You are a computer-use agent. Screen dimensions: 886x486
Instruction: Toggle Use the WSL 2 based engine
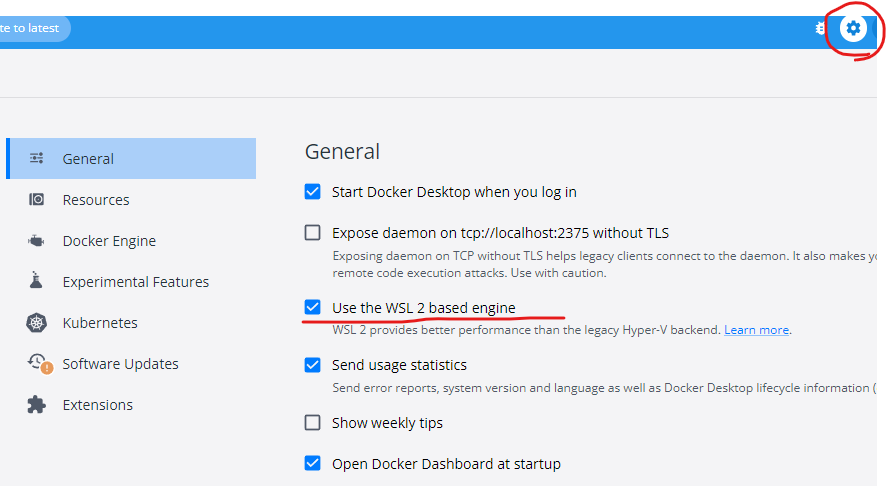312,307
